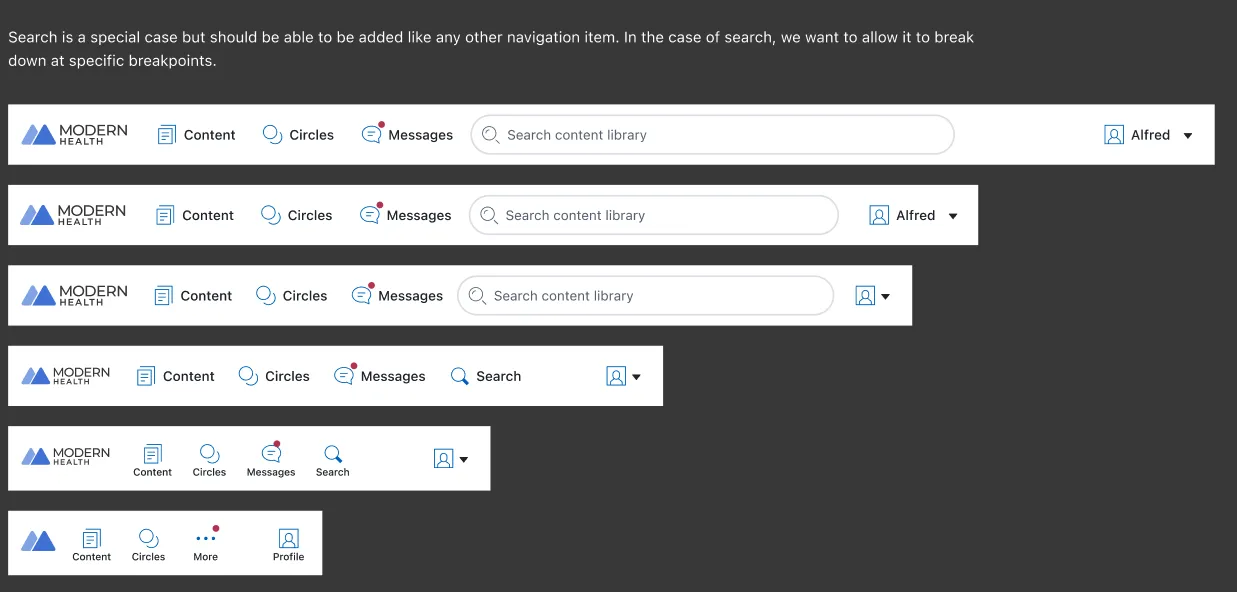Click the search content library box in the second navbar
The image size is (1237, 592).
(654, 215)
